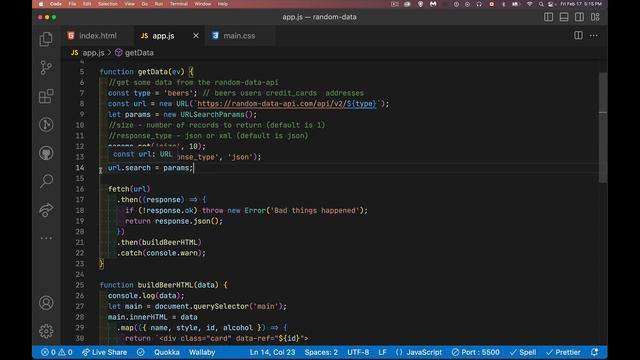Click the getData function name on line 5

[153, 72]
